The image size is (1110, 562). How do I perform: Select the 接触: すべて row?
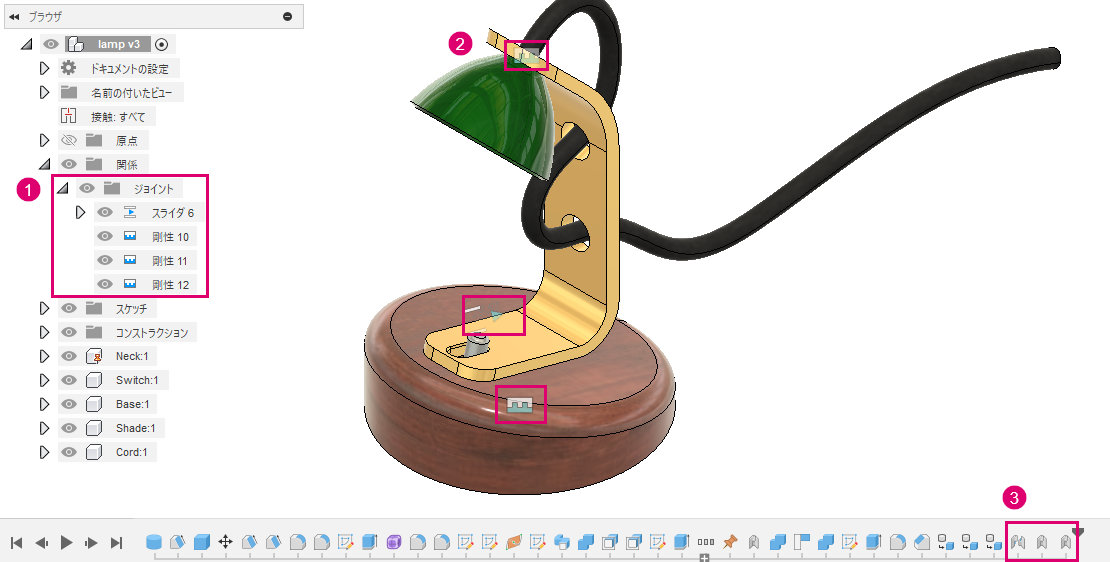(x=107, y=116)
